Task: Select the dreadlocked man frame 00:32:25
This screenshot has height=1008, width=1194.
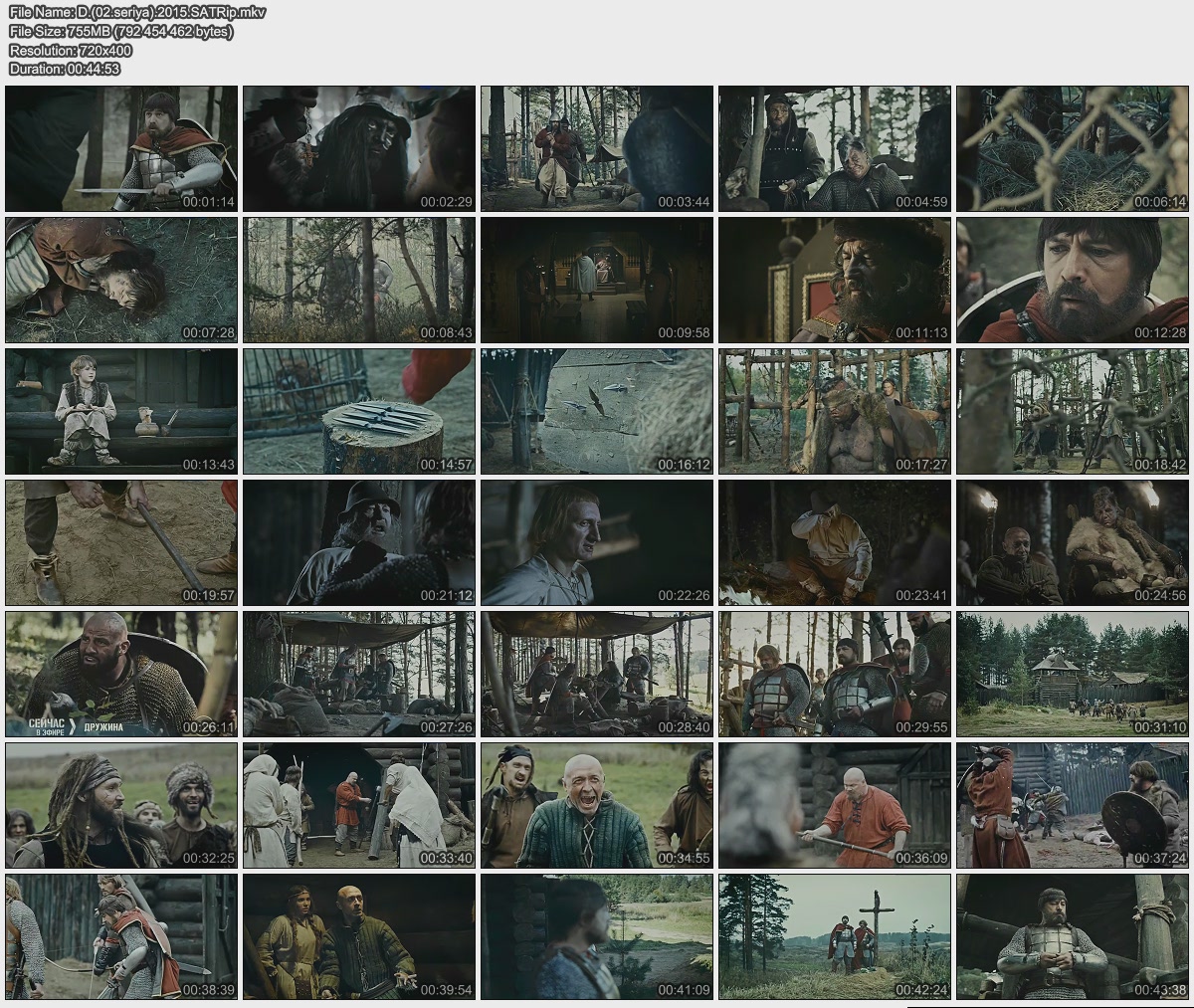Action: [121, 805]
